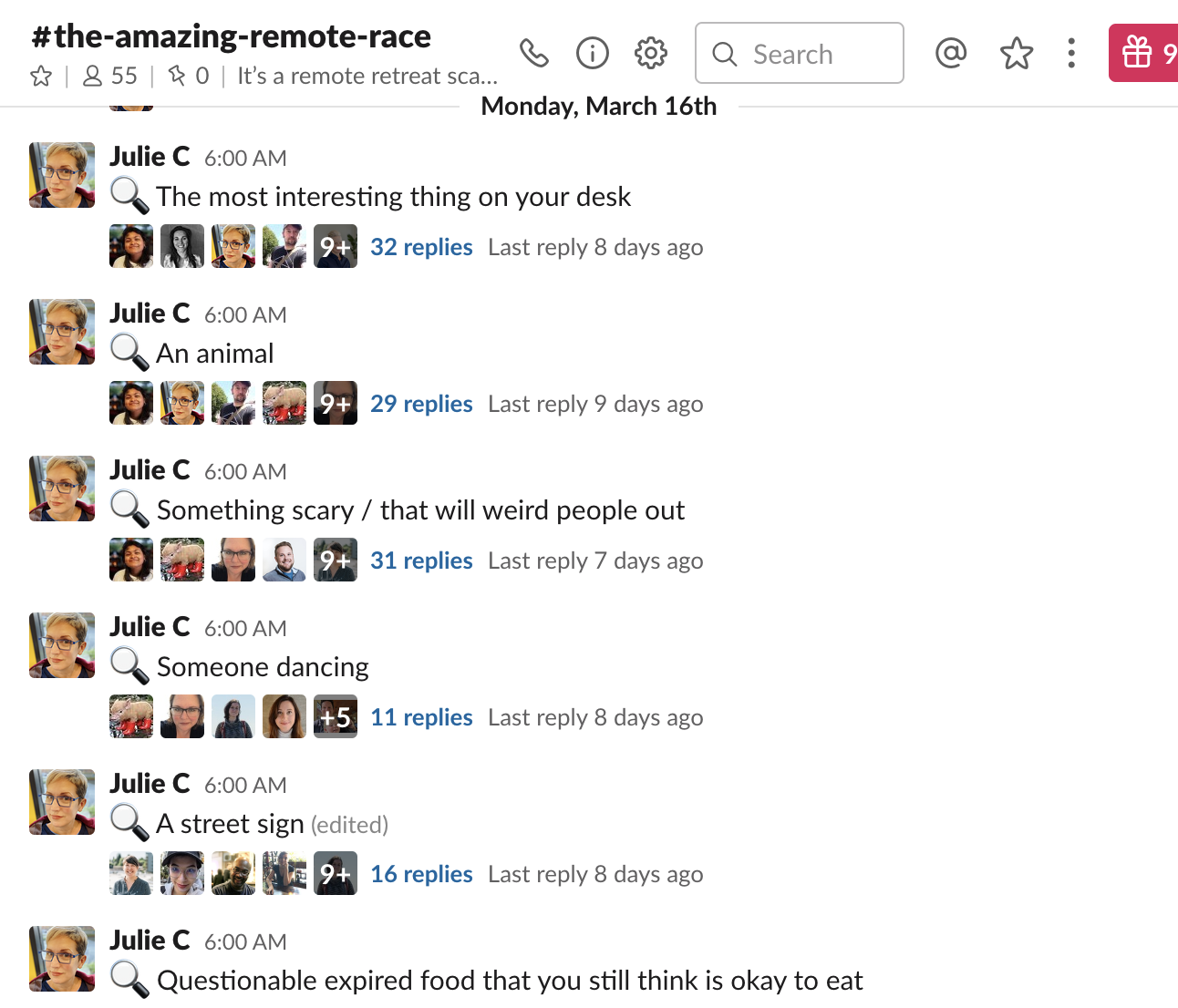Viewport: 1178px width, 1008px height.
Task: Click the '(edited)' label on street sign message
Action: pyautogui.click(x=350, y=825)
